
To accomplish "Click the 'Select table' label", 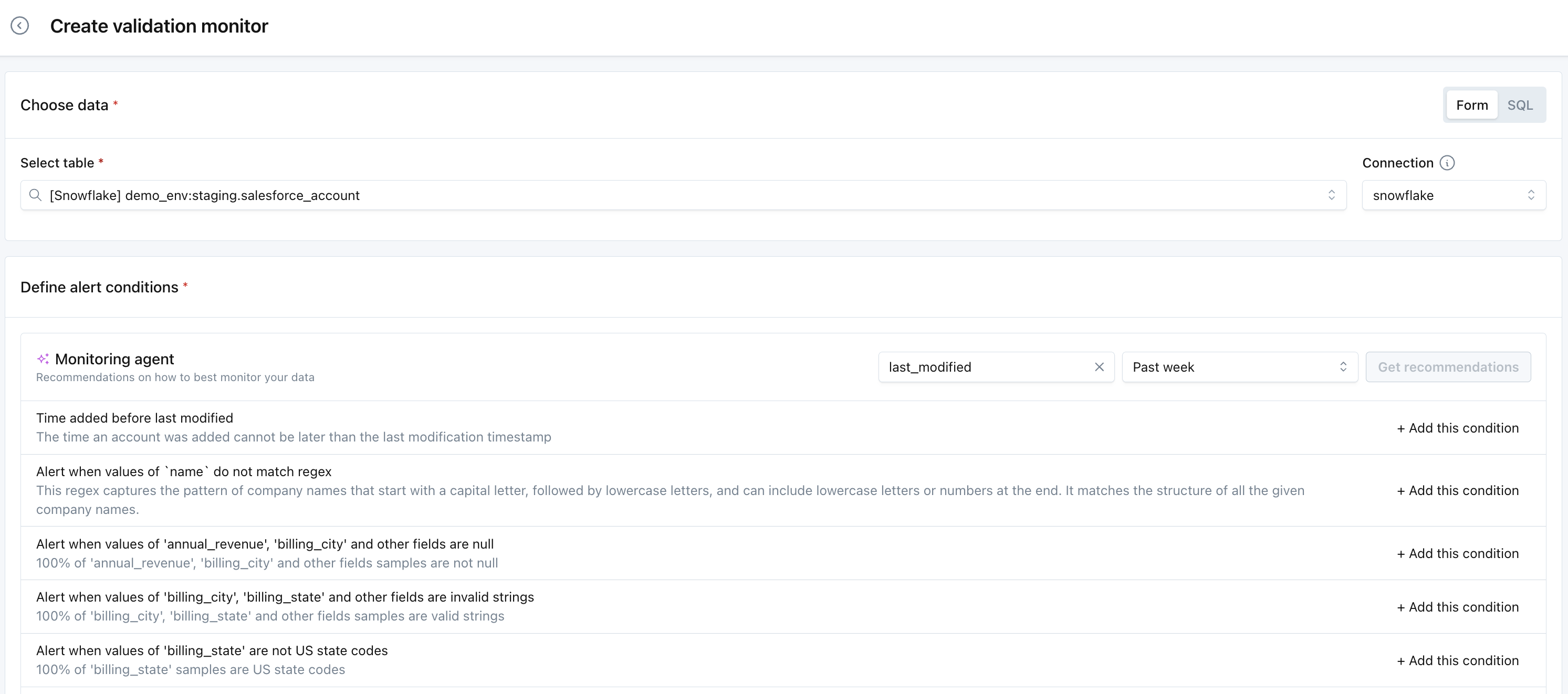I will click(x=57, y=163).
